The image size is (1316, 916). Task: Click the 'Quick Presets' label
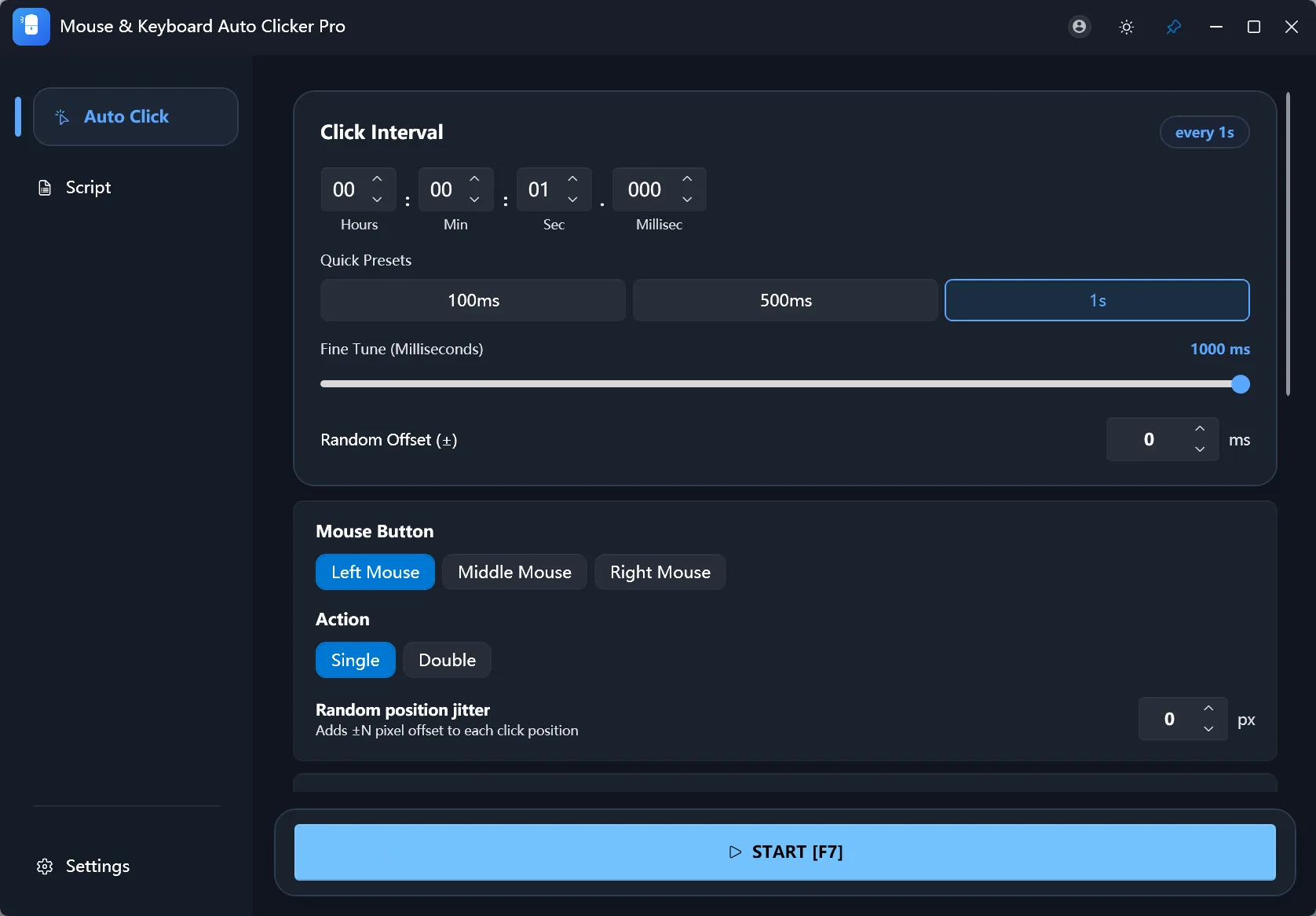pos(366,260)
